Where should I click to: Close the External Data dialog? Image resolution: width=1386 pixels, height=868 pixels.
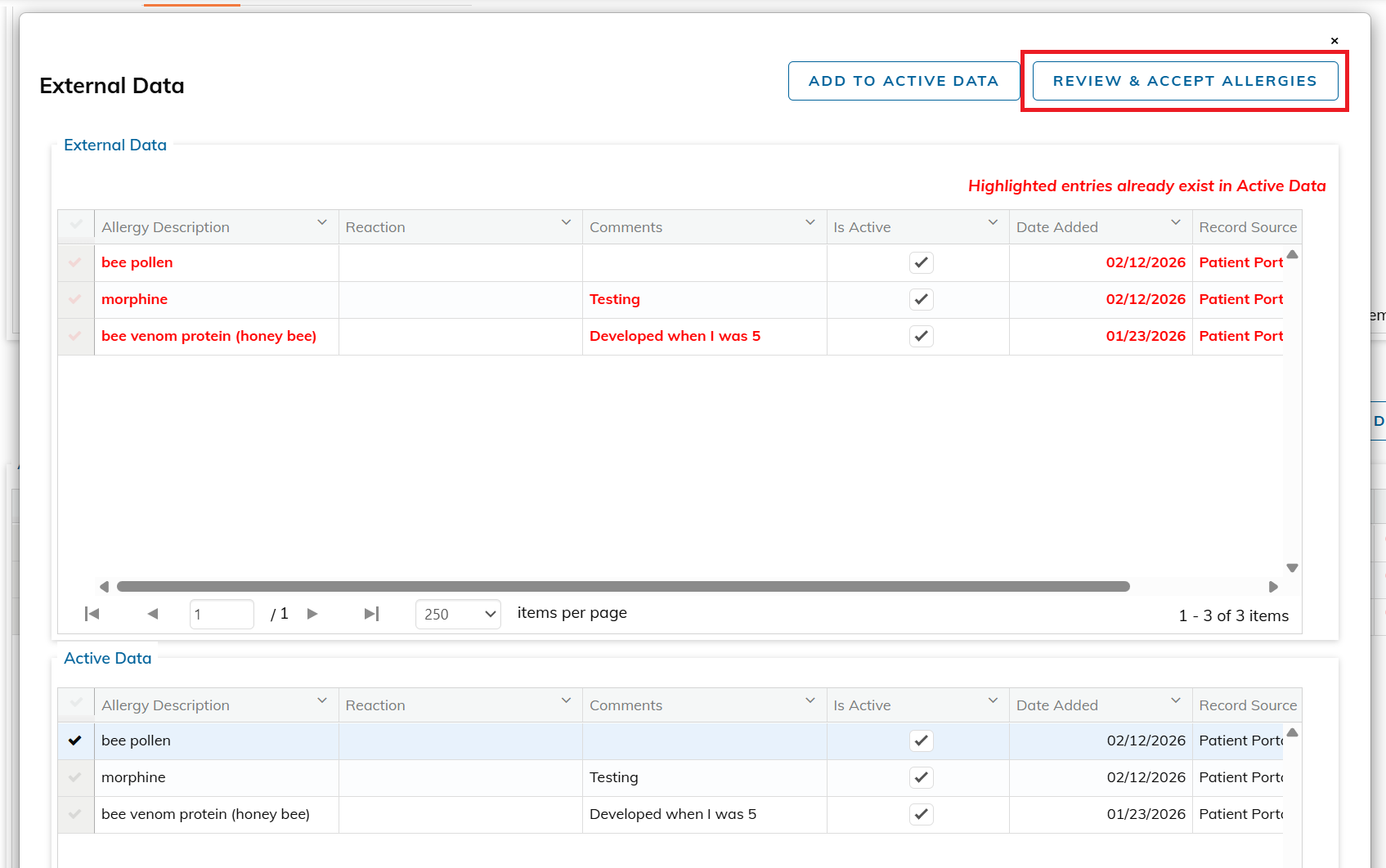[x=1334, y=41]
